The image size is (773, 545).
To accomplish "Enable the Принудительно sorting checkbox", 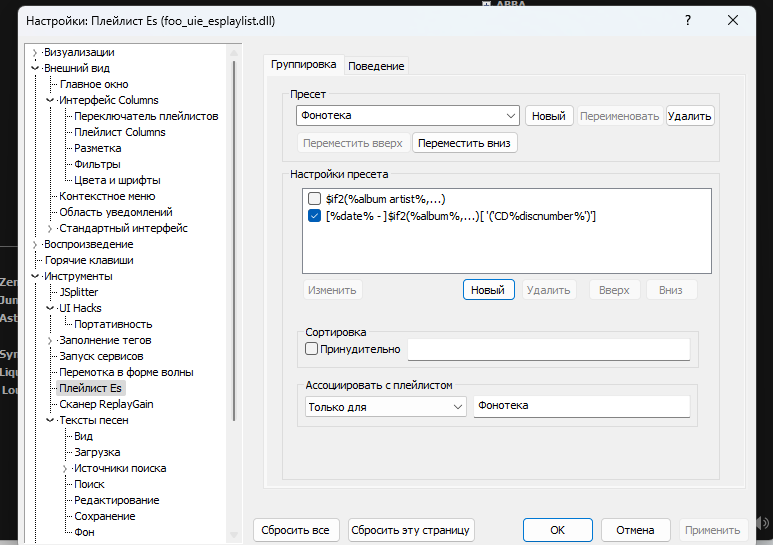I will click(311, 349).
